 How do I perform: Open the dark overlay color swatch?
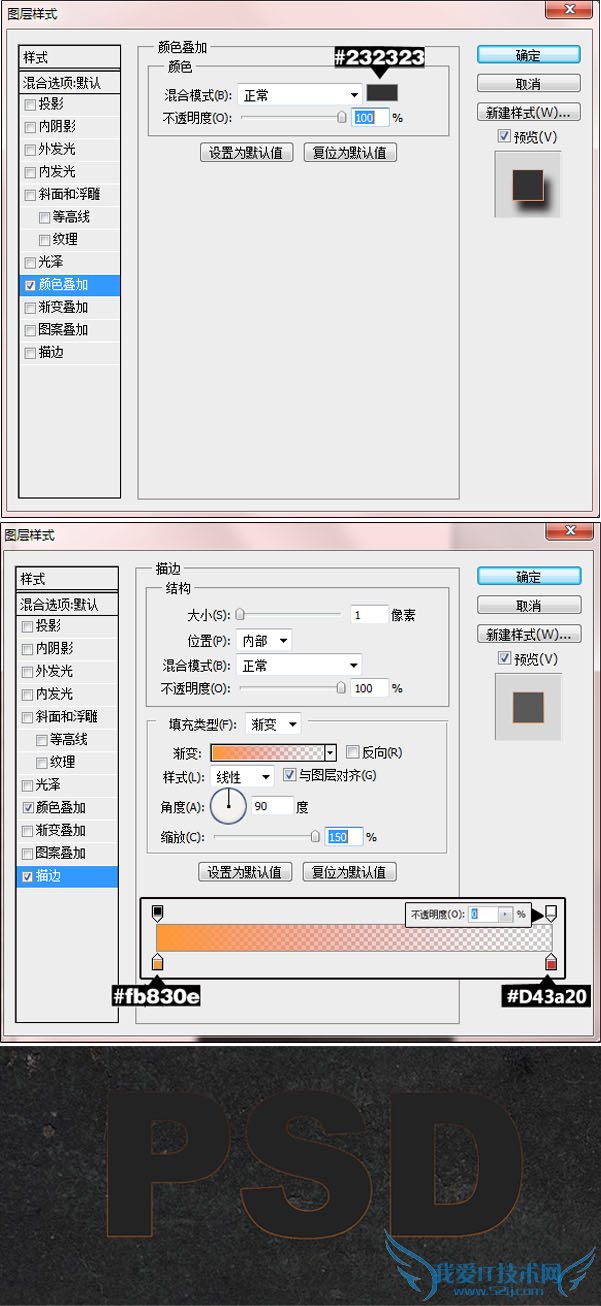pos(382,93)
